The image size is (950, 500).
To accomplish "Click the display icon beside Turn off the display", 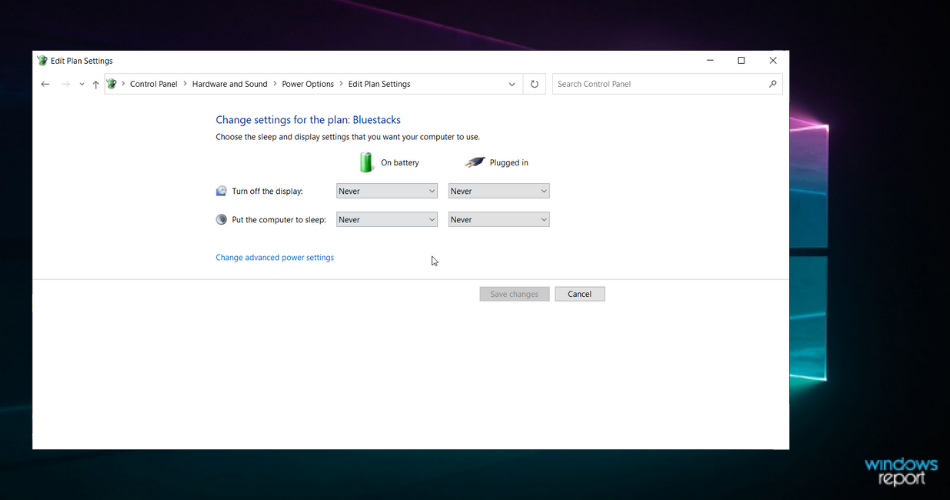I will (221, 191).
